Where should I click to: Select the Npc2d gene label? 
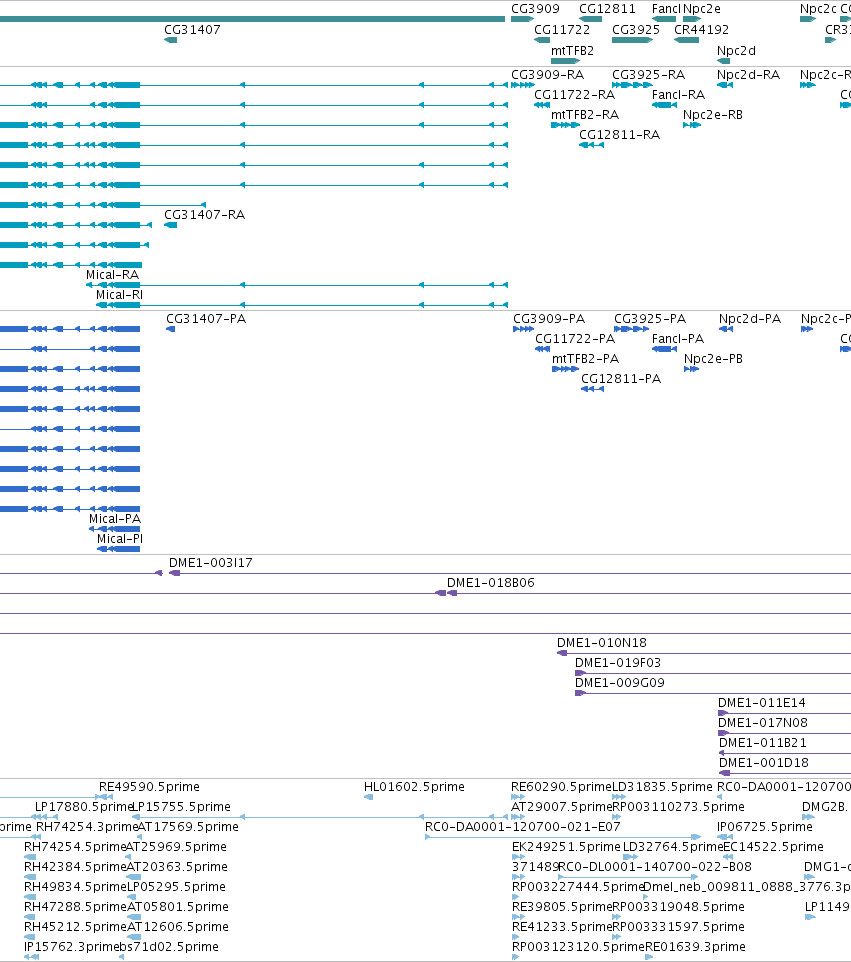click(736, 50)
